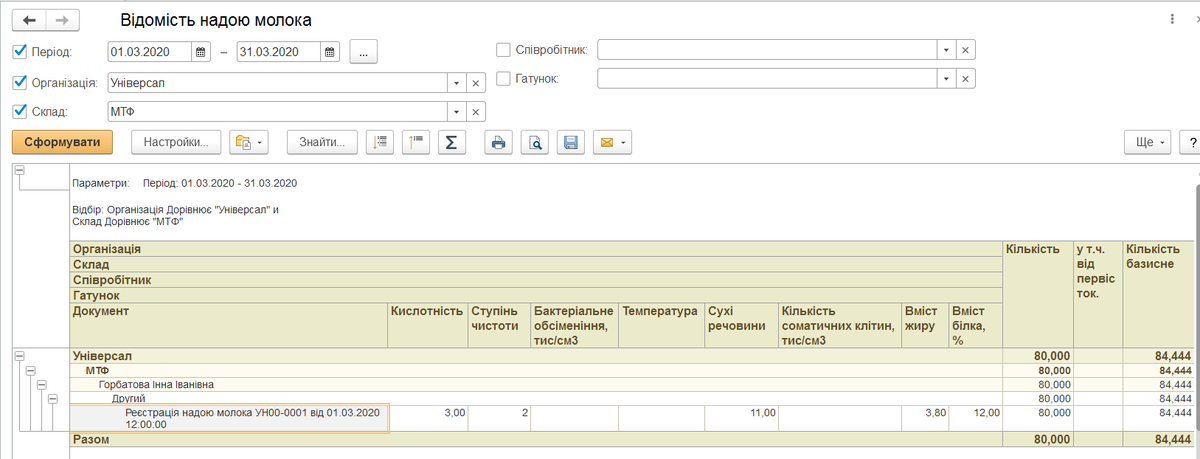Collapse the Горбатова Інна Іванівна group

[41, 384]
